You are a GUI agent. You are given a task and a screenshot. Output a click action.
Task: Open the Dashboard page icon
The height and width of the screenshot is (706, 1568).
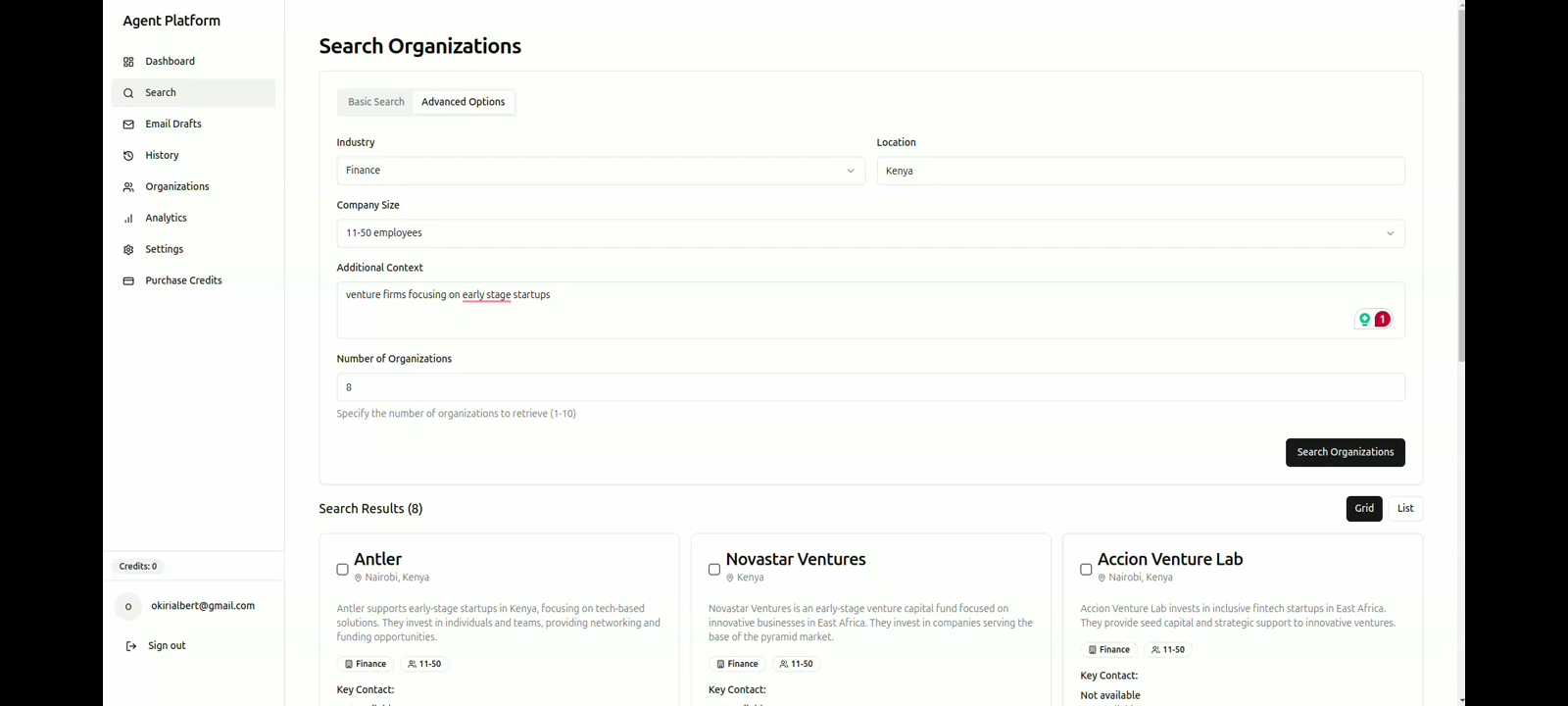coord(128,62)
